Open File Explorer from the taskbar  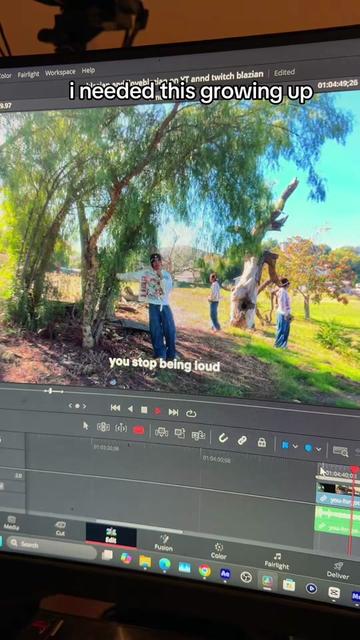click(145, 561)
